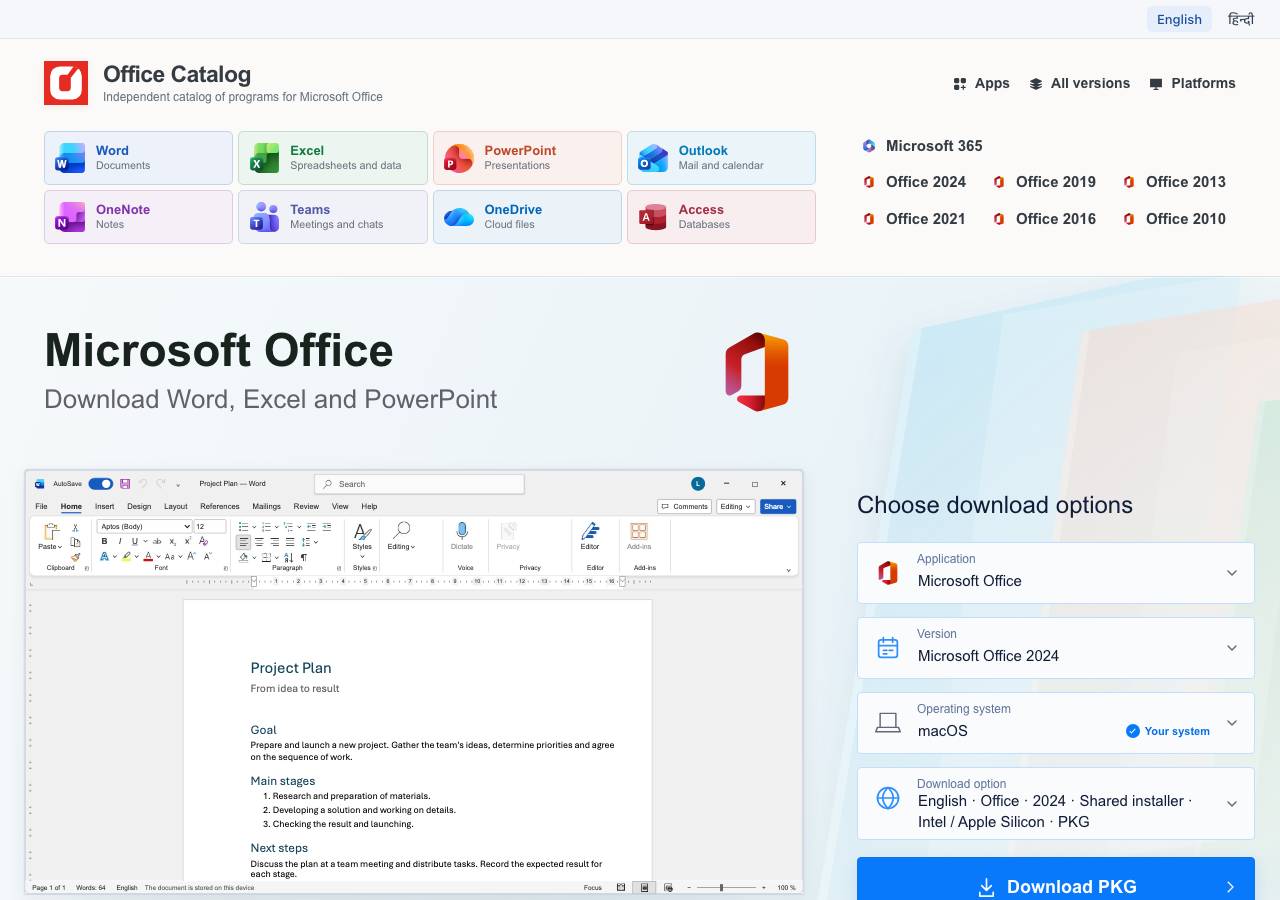Open the Teams meetings and chats card
1280x900 pixels.
click(x=333, y=217)
